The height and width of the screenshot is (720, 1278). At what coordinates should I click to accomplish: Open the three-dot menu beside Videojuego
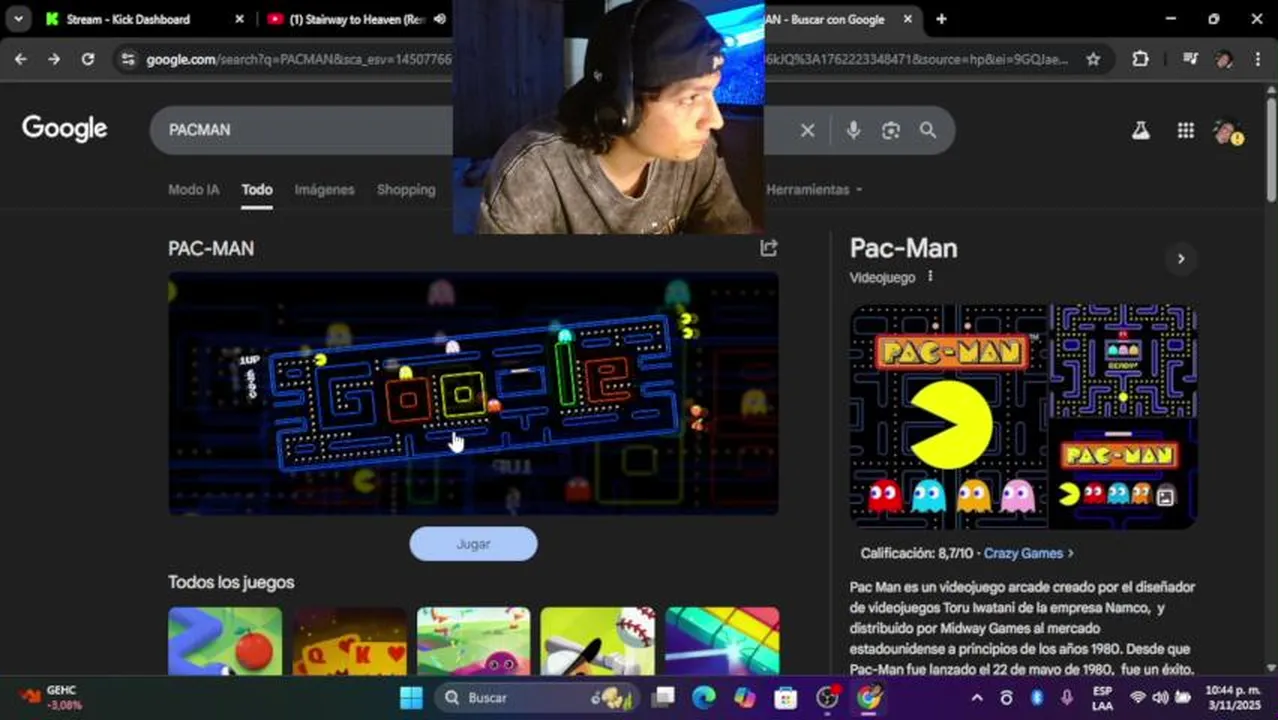(930, 277)
